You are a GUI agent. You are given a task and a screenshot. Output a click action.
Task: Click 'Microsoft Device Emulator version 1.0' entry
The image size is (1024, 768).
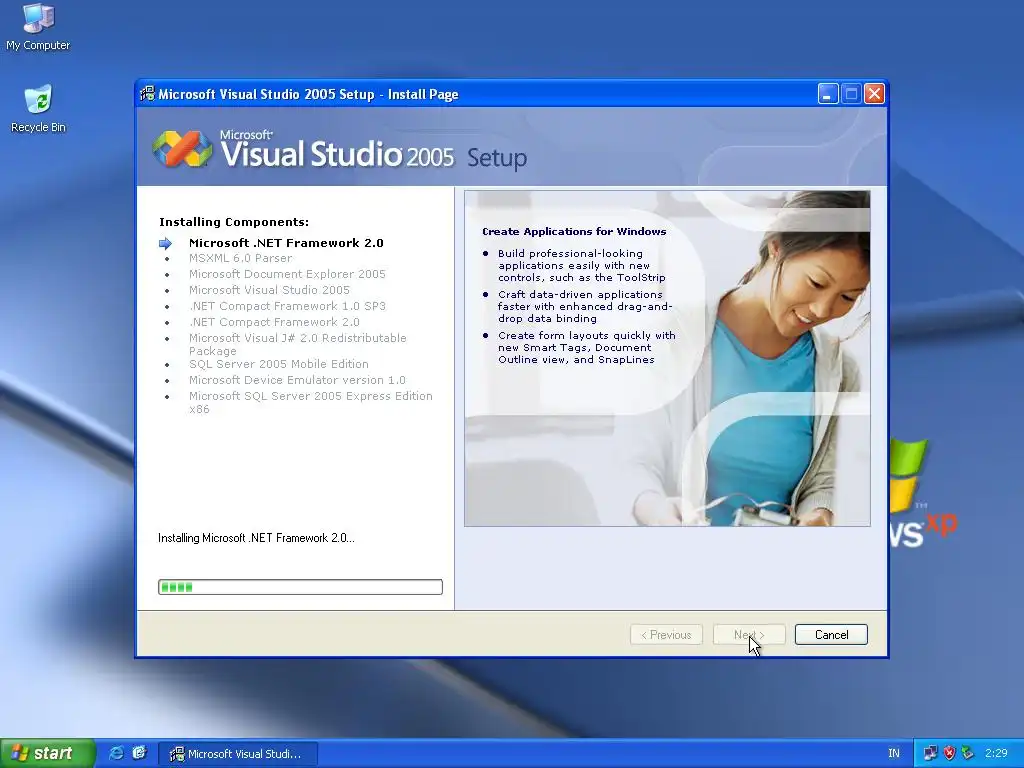pos(297,380)
